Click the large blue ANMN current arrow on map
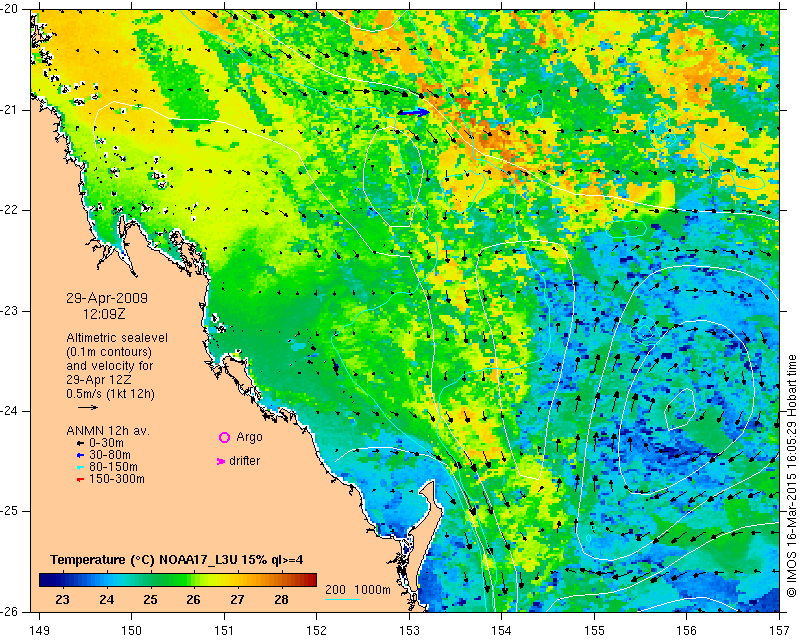Image resolution: width=800 pixels, height=640 pixels. (x=414, y=112)
